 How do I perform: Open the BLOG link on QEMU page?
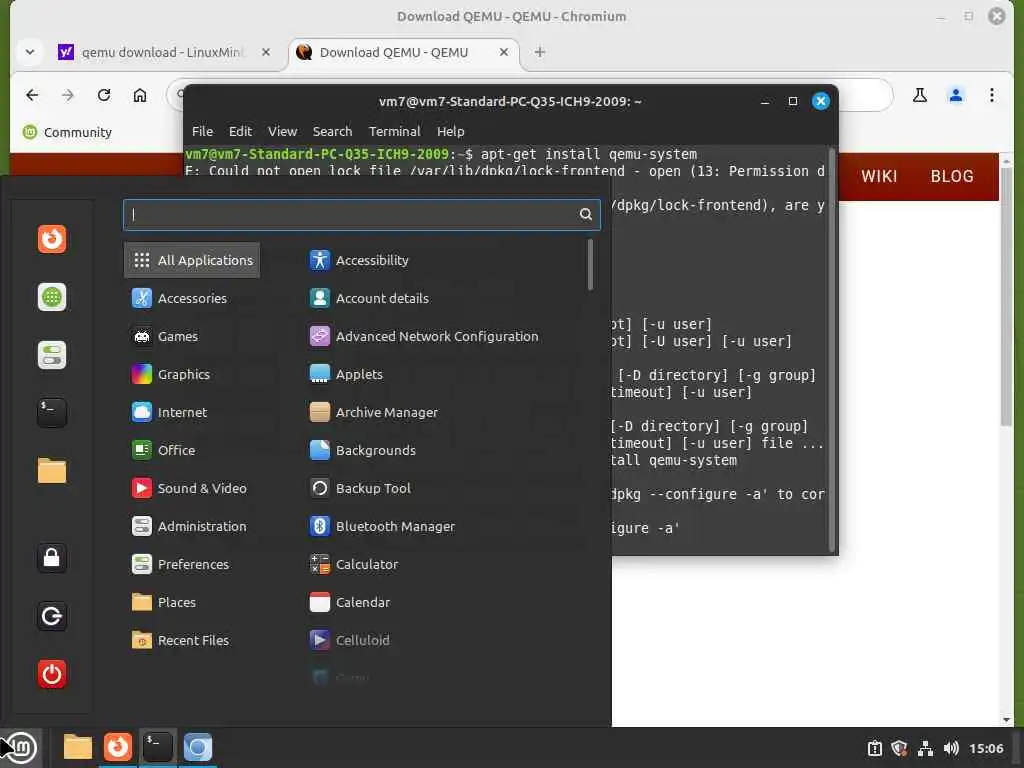click(x=952, y=176)
